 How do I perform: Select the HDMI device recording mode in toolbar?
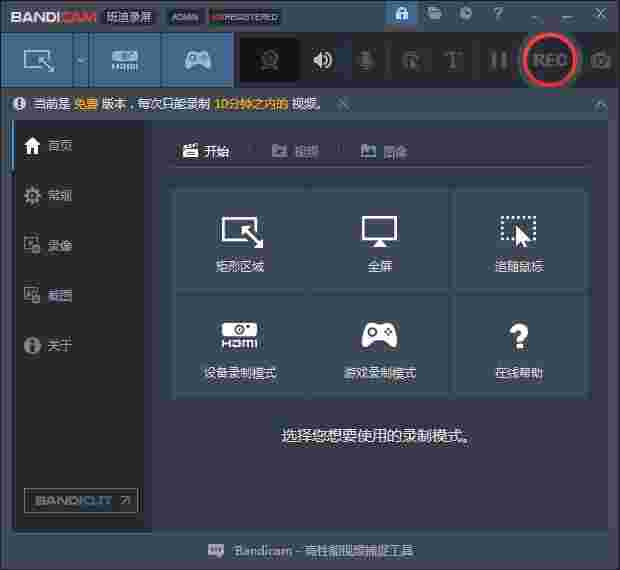125,60
